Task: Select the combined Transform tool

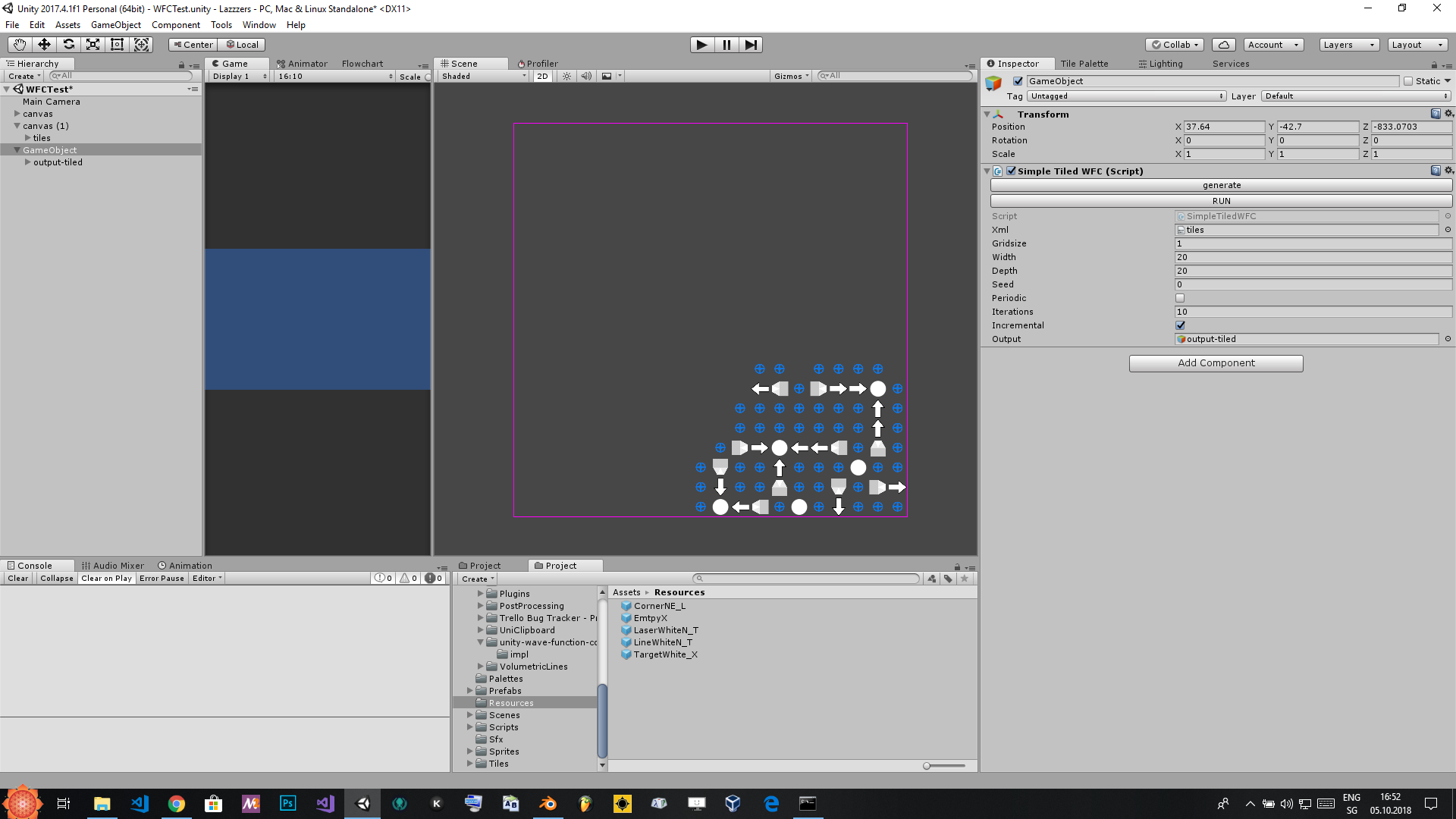Action: (x=142, y=45)
